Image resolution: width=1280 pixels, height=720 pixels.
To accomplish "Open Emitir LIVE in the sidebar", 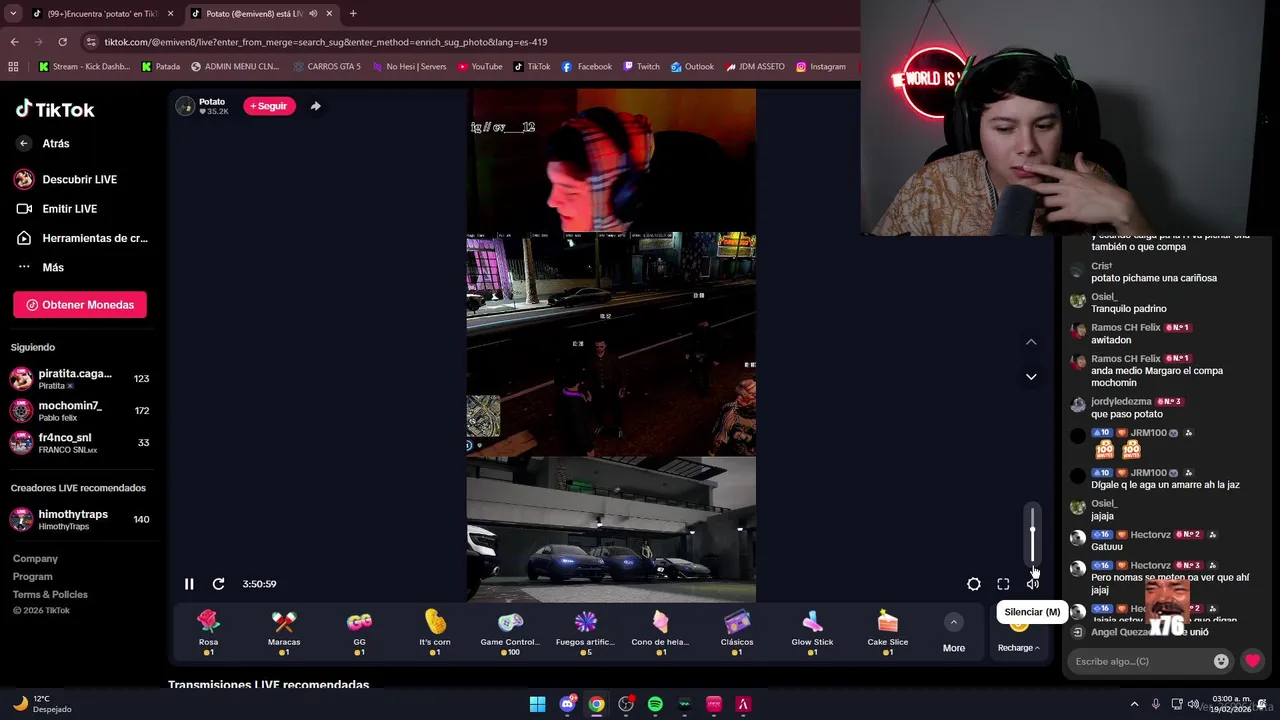I will click(x=56, y=209).
